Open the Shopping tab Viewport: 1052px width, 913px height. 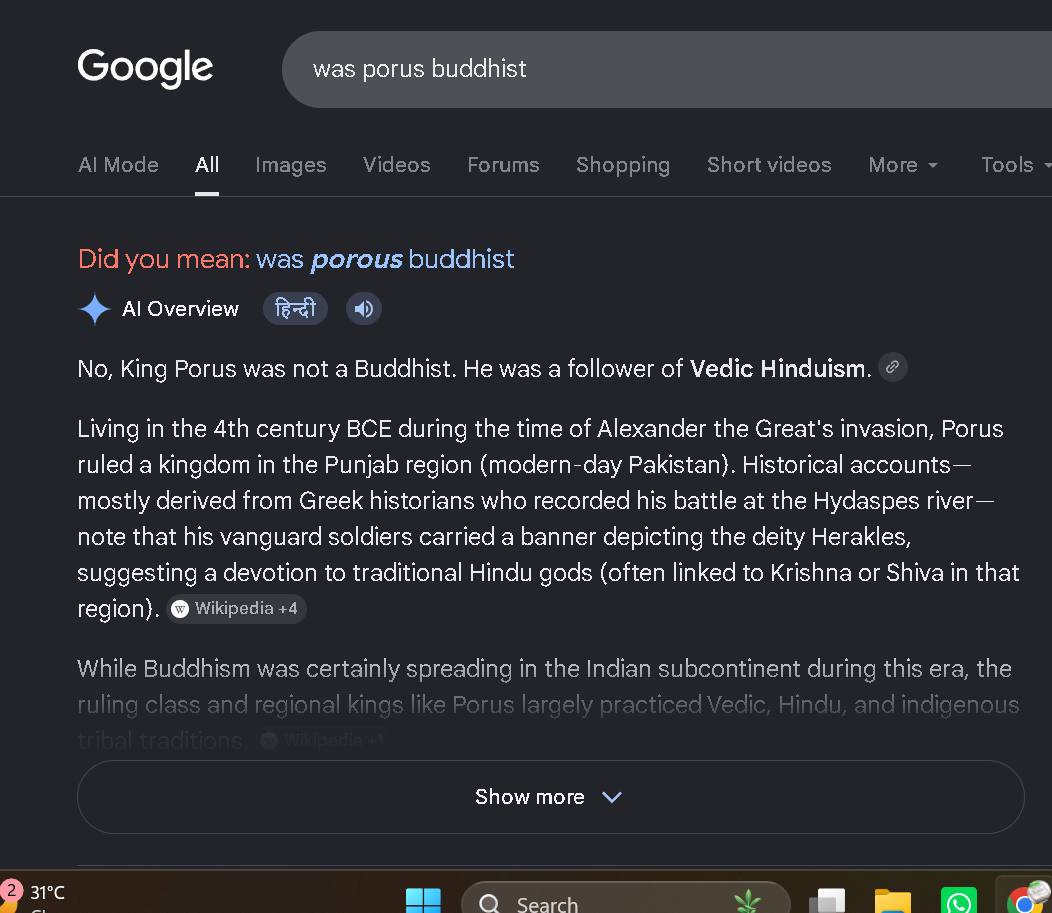[x=623, y=164]
